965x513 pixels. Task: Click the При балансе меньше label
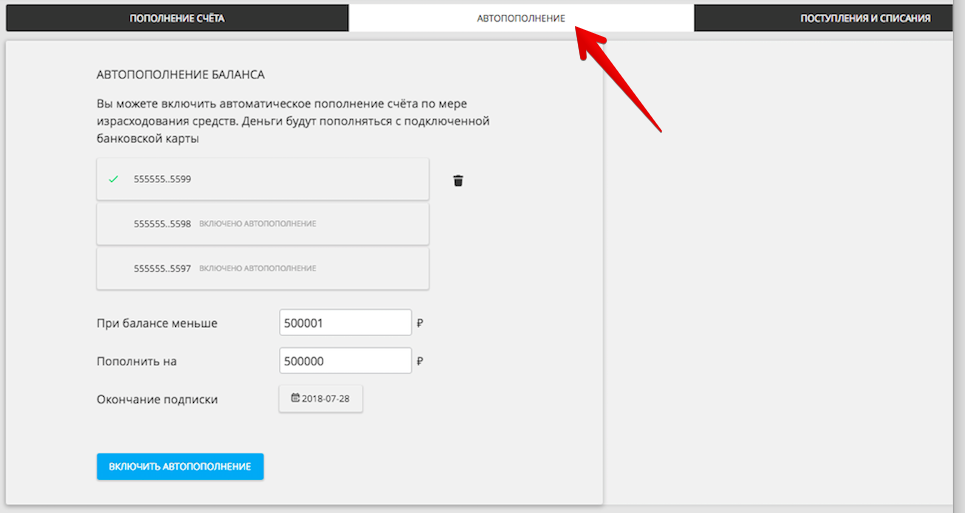[x=157, y=323]
